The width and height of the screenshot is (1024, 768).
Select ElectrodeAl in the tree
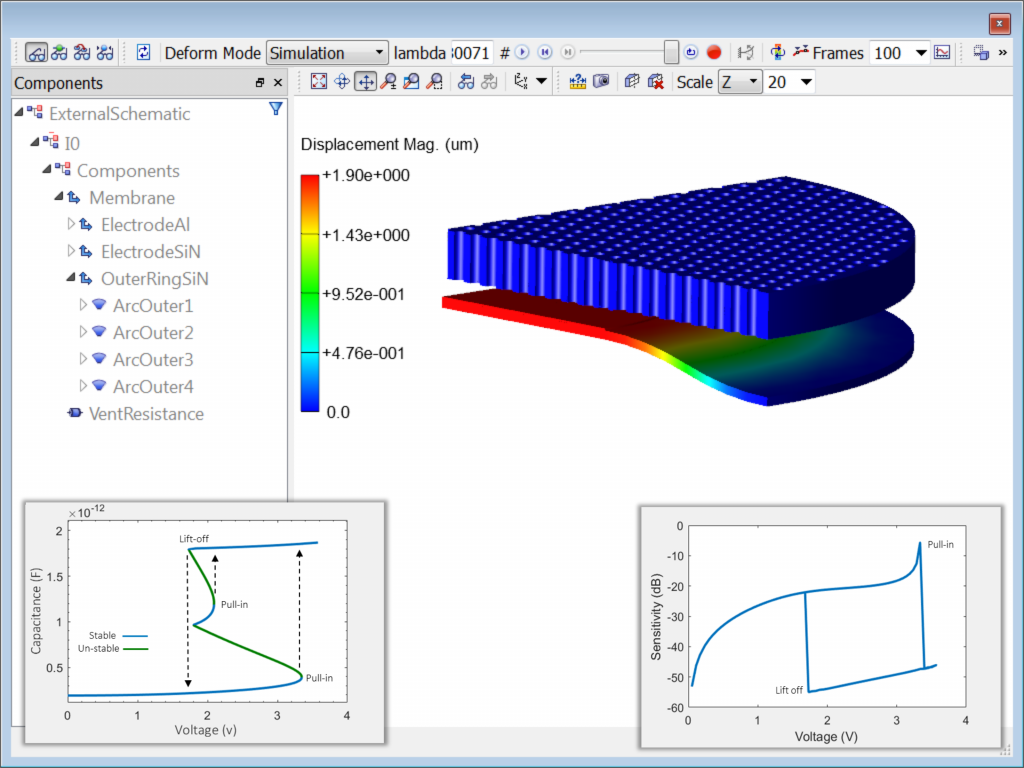145,225
